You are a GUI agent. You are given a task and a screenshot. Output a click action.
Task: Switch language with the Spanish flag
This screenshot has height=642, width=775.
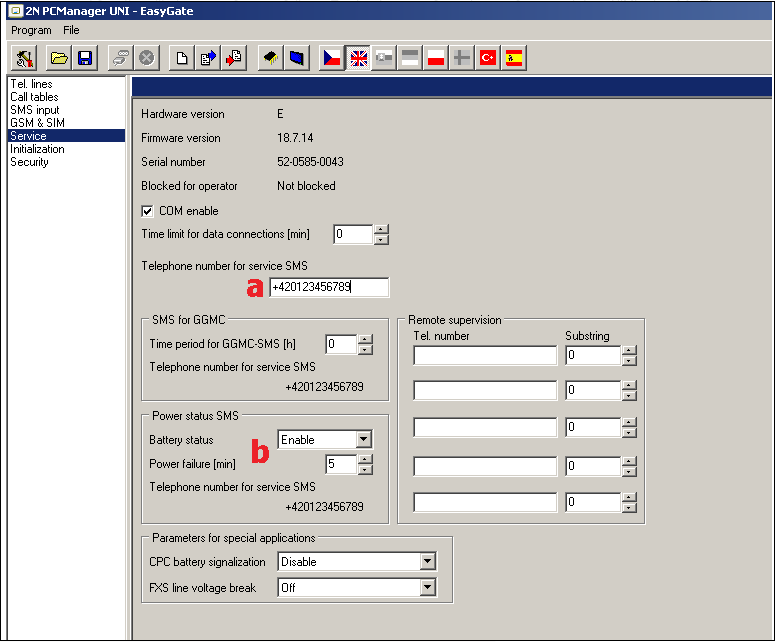coord(514,58)
